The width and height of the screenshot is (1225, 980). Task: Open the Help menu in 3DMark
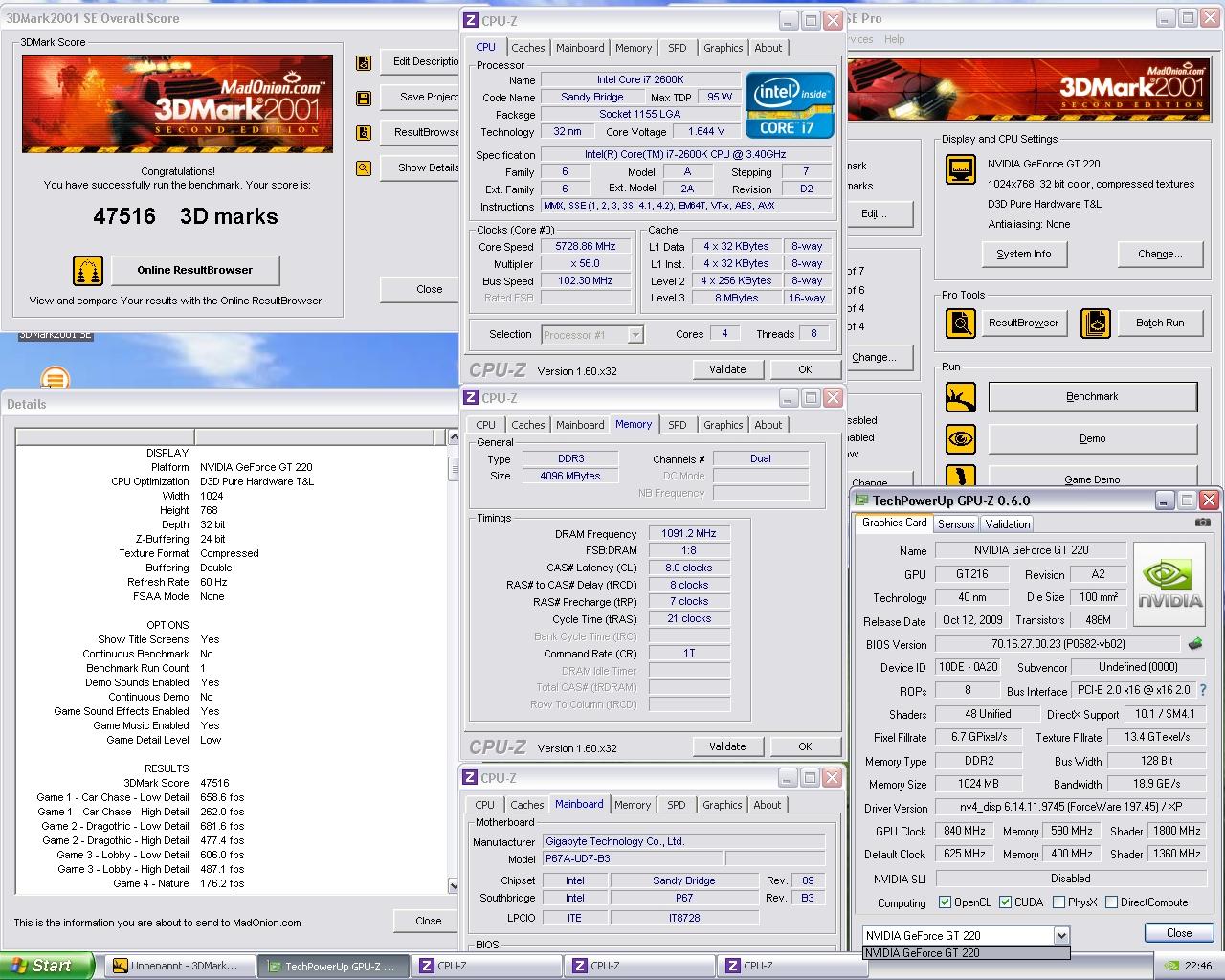[894, 39]
